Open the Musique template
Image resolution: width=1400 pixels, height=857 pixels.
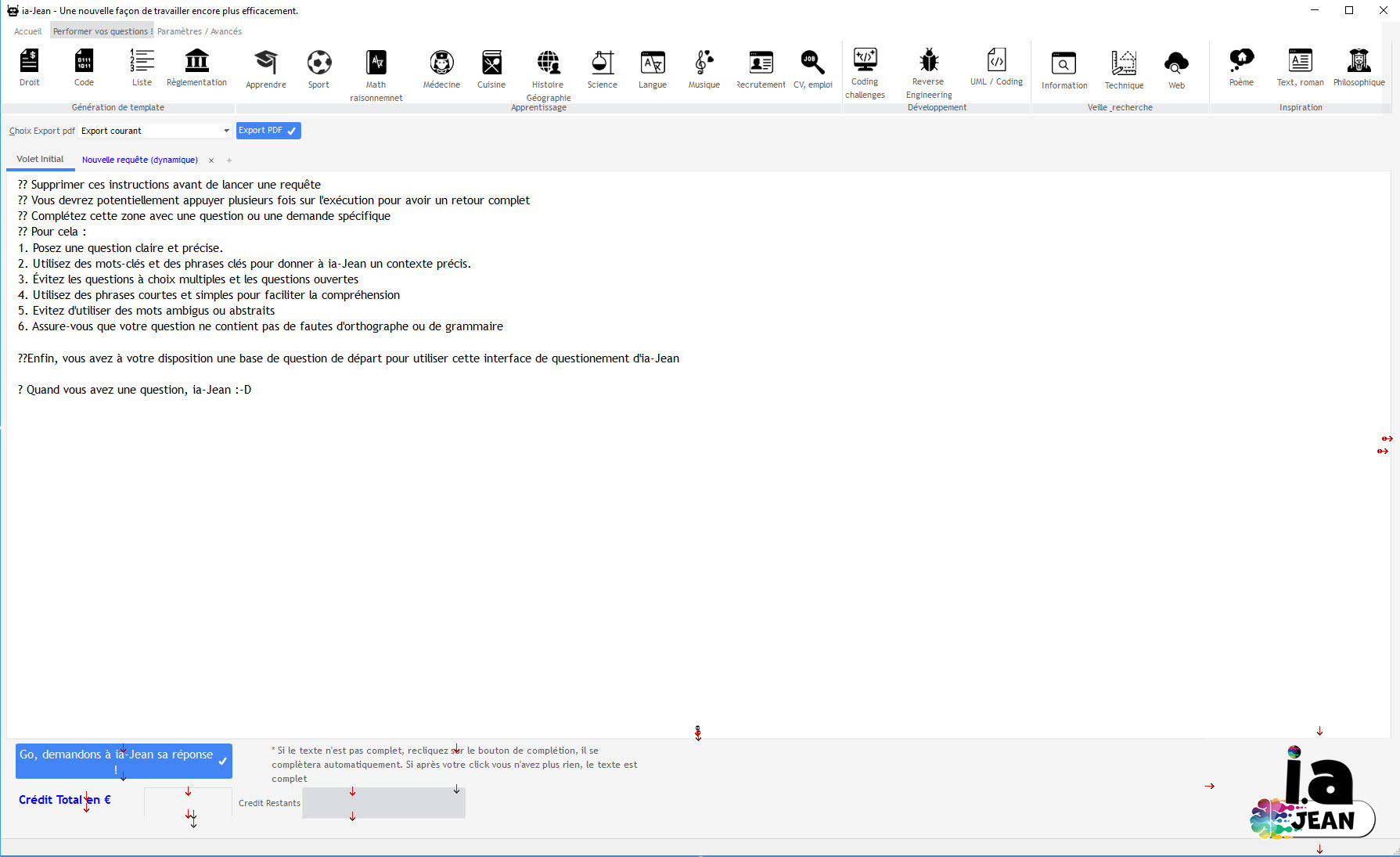703,68
